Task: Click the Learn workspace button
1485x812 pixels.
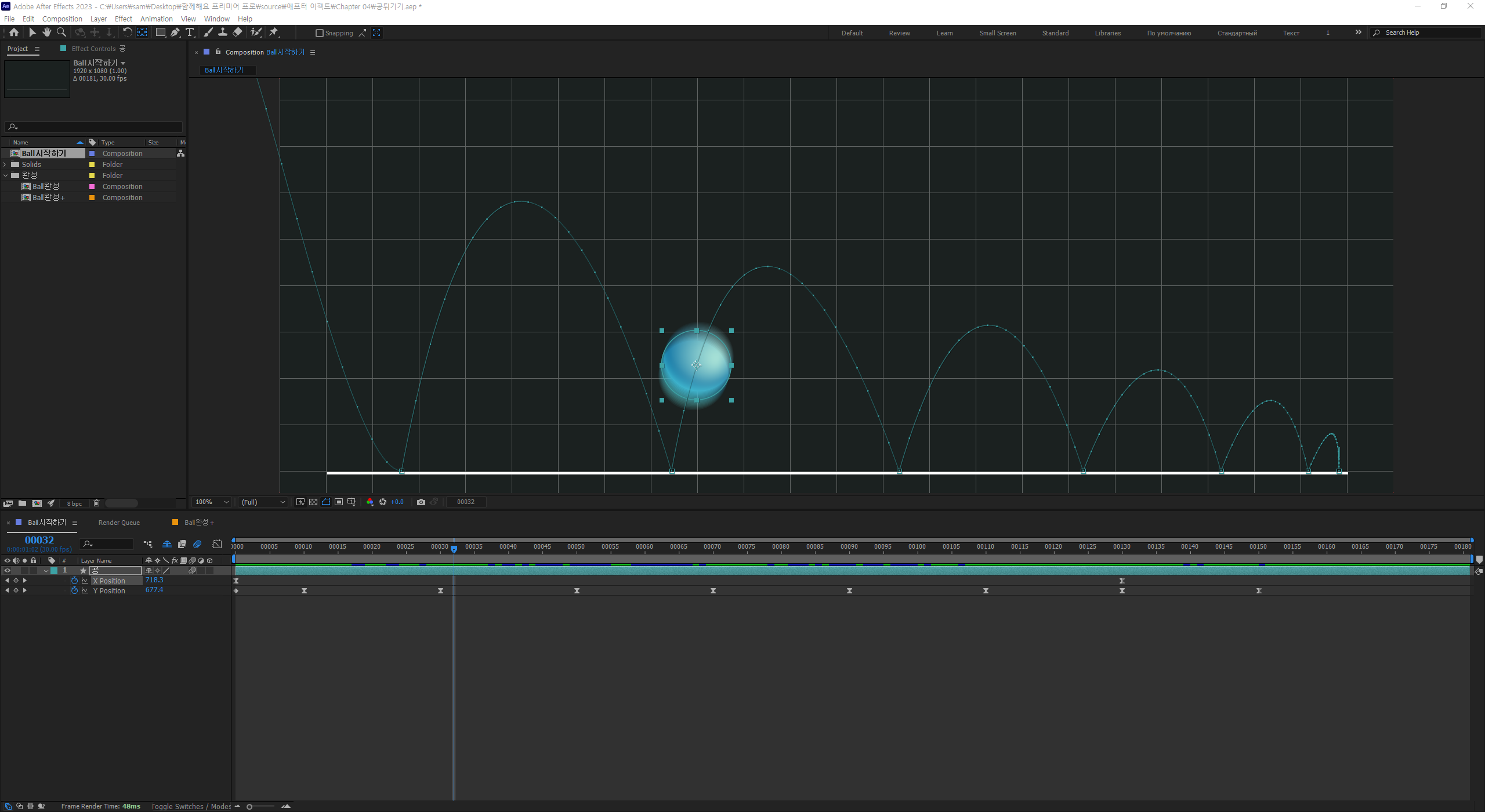Action: pos(944,33)
